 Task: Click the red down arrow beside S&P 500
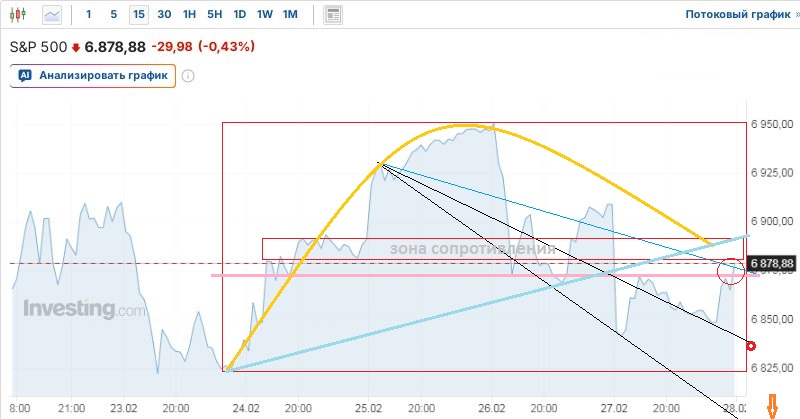(x=75, y=47)
